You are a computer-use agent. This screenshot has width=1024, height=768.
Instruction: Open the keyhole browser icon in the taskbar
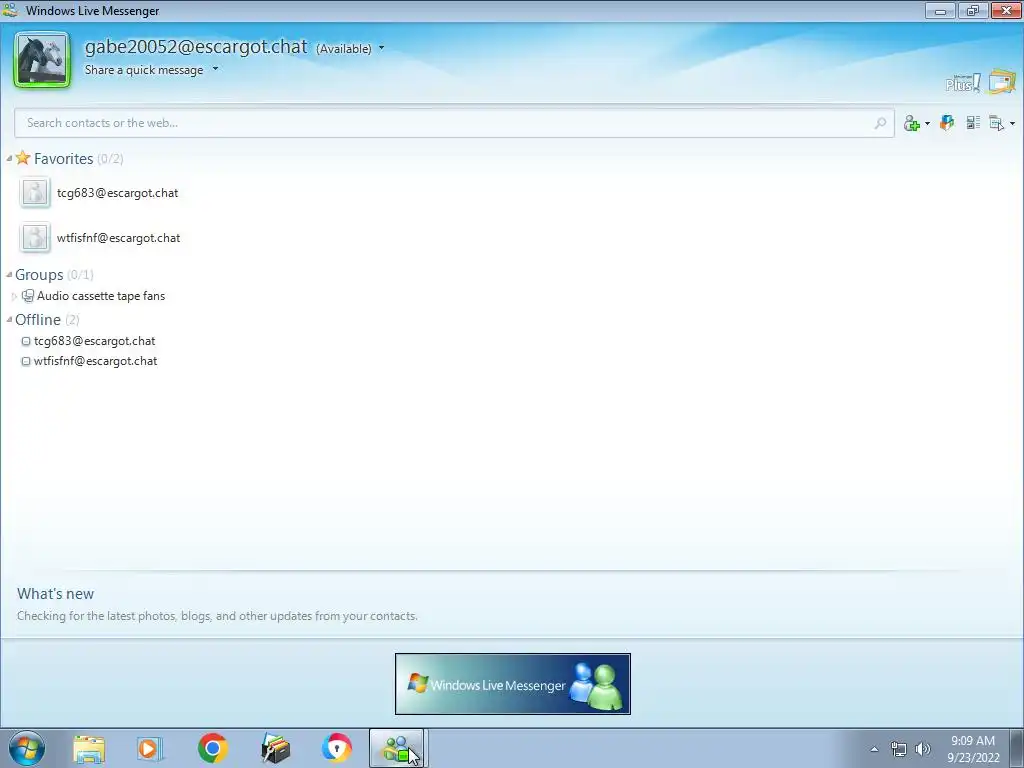(336, 748)
